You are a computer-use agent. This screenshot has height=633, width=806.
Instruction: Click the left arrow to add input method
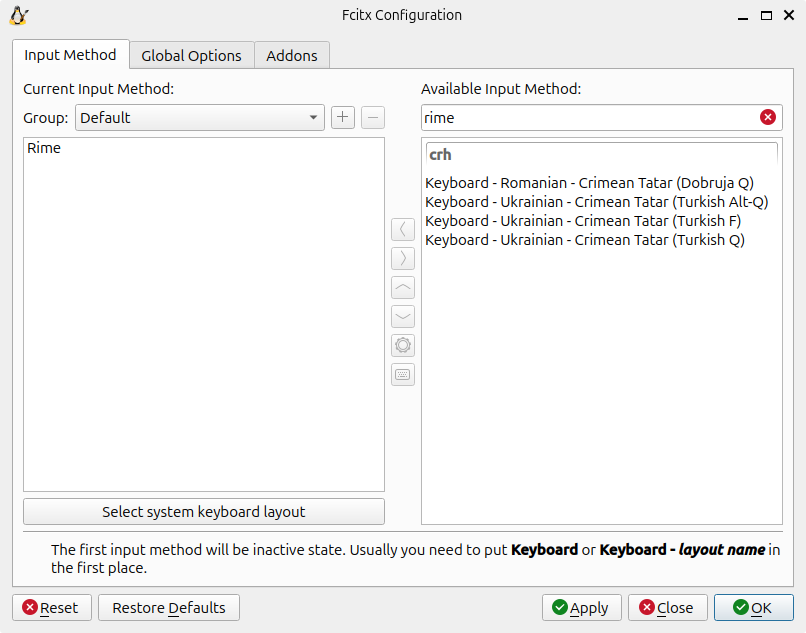click(403, 229)
